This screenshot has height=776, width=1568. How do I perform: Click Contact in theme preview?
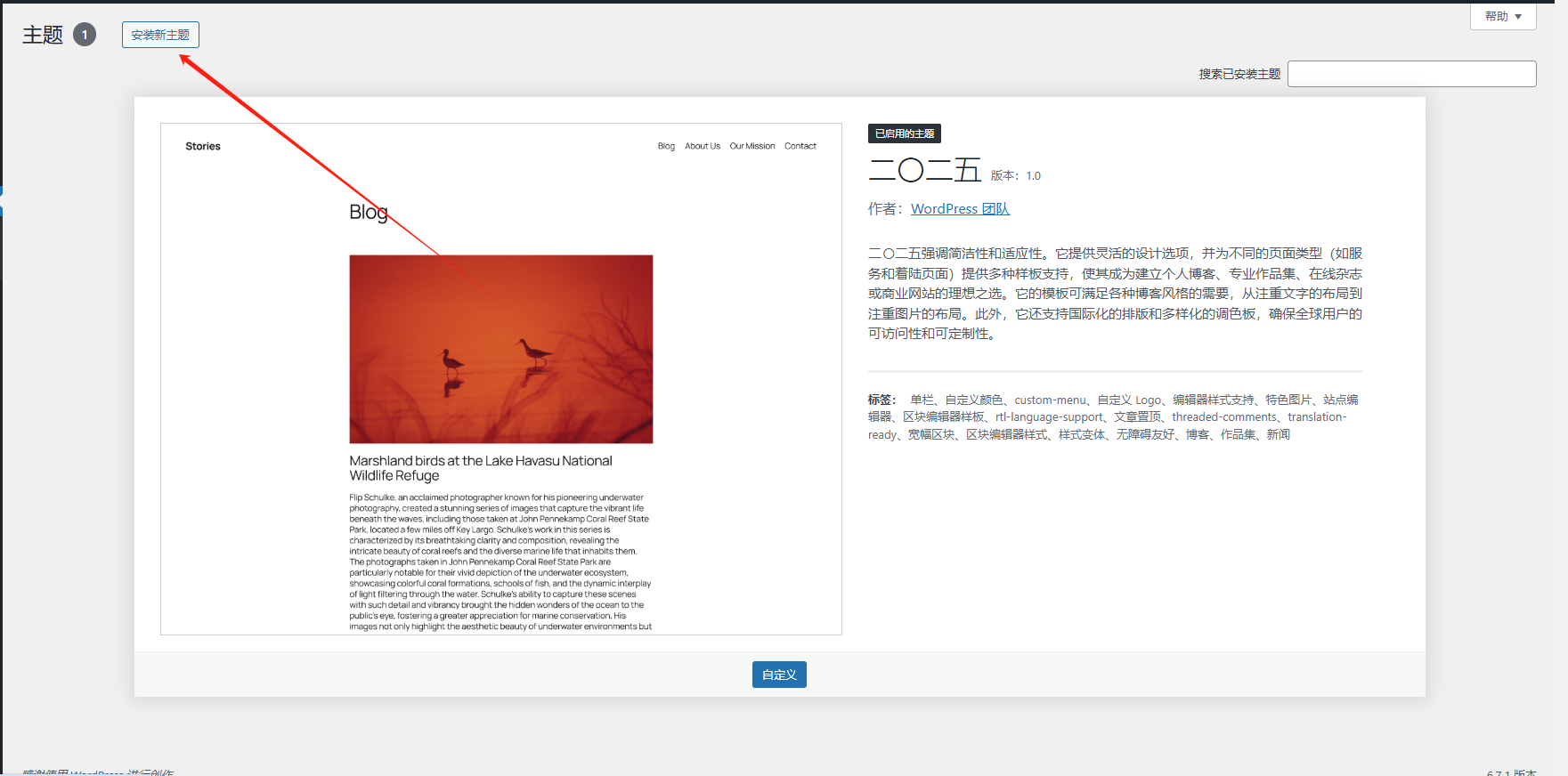click(800, 146)
